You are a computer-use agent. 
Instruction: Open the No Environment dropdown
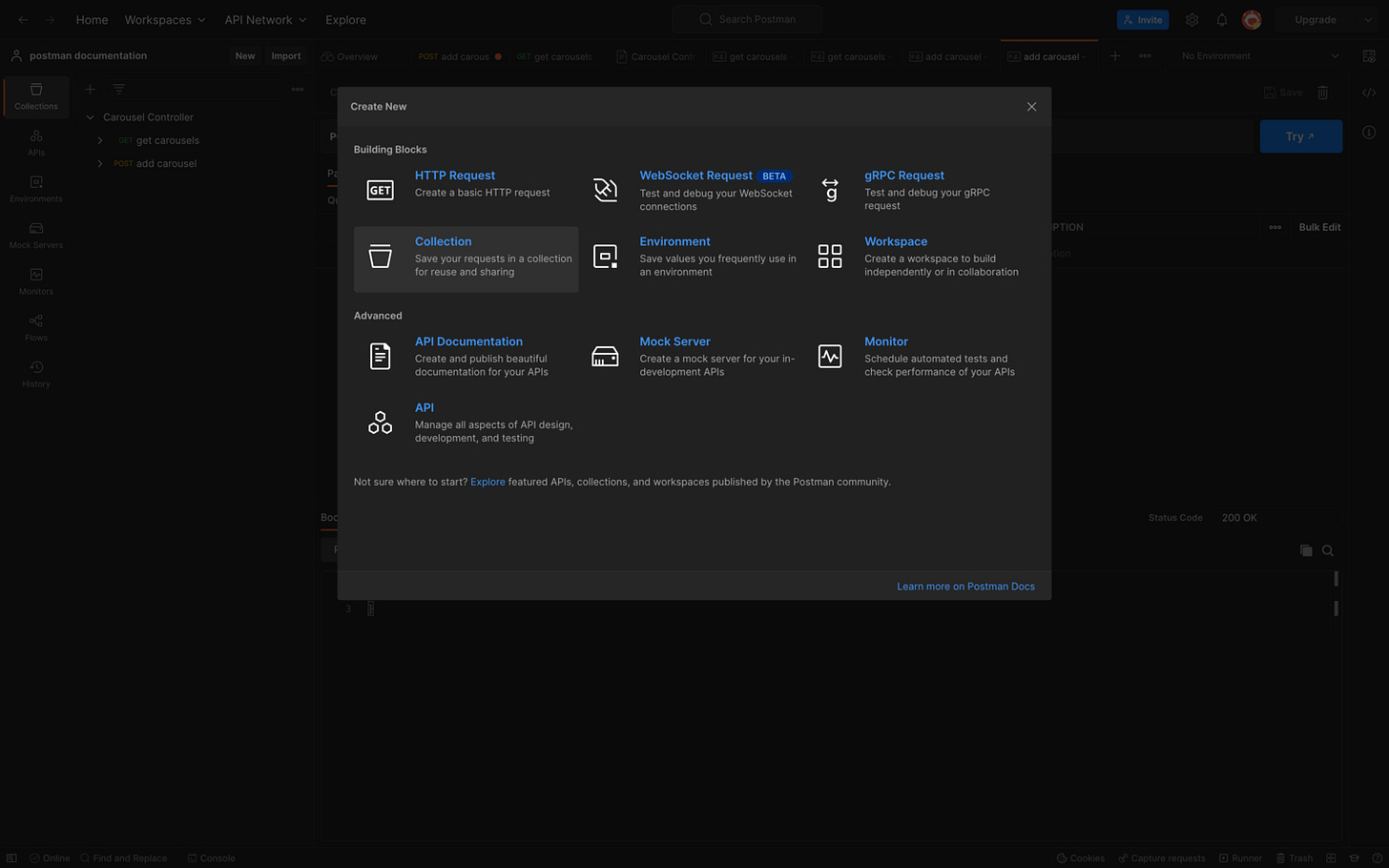pyautogui.click(x=1259, y=56)
